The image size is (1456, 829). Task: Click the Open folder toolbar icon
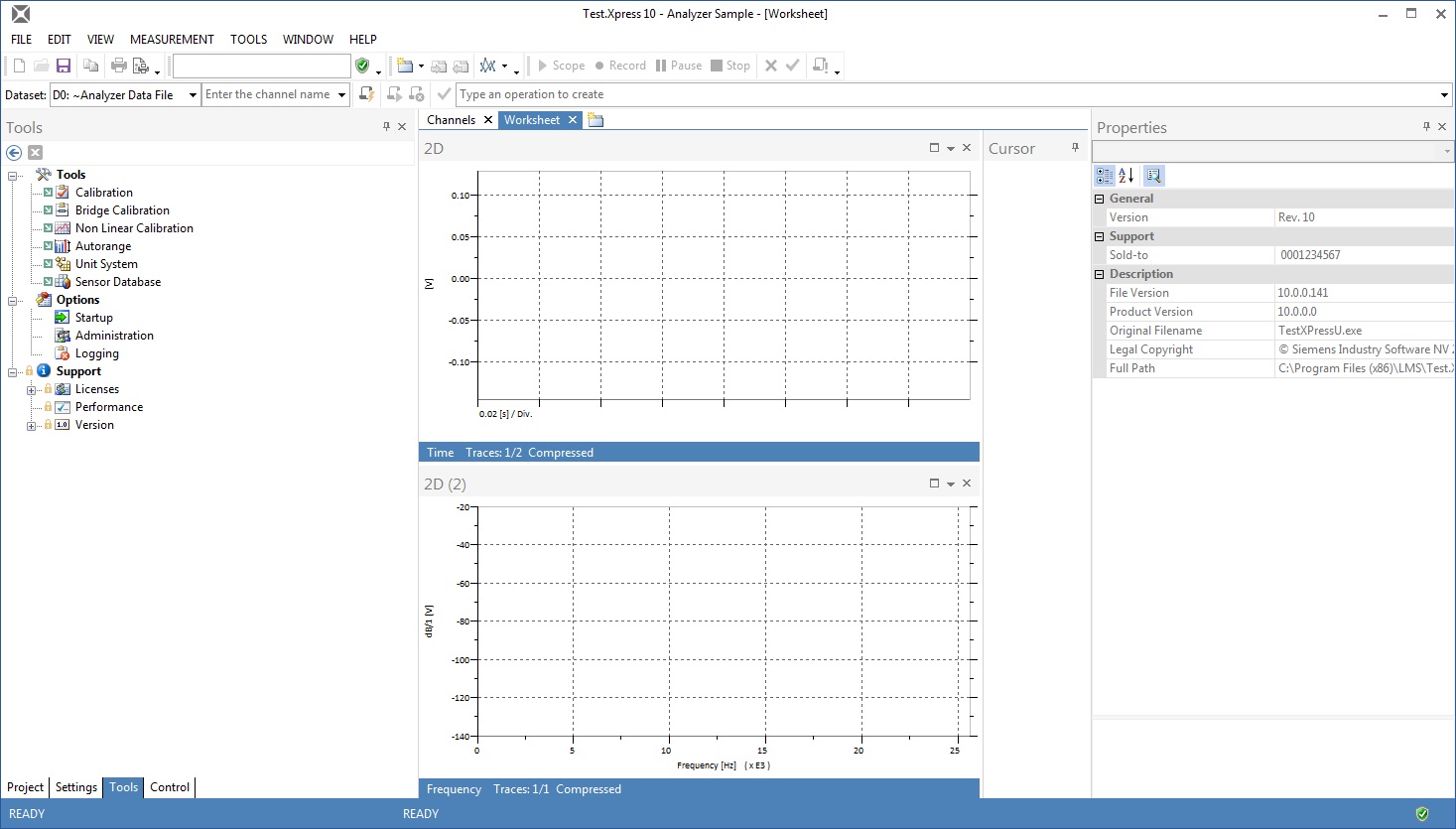pyautogui.click(x=41, y=66)
